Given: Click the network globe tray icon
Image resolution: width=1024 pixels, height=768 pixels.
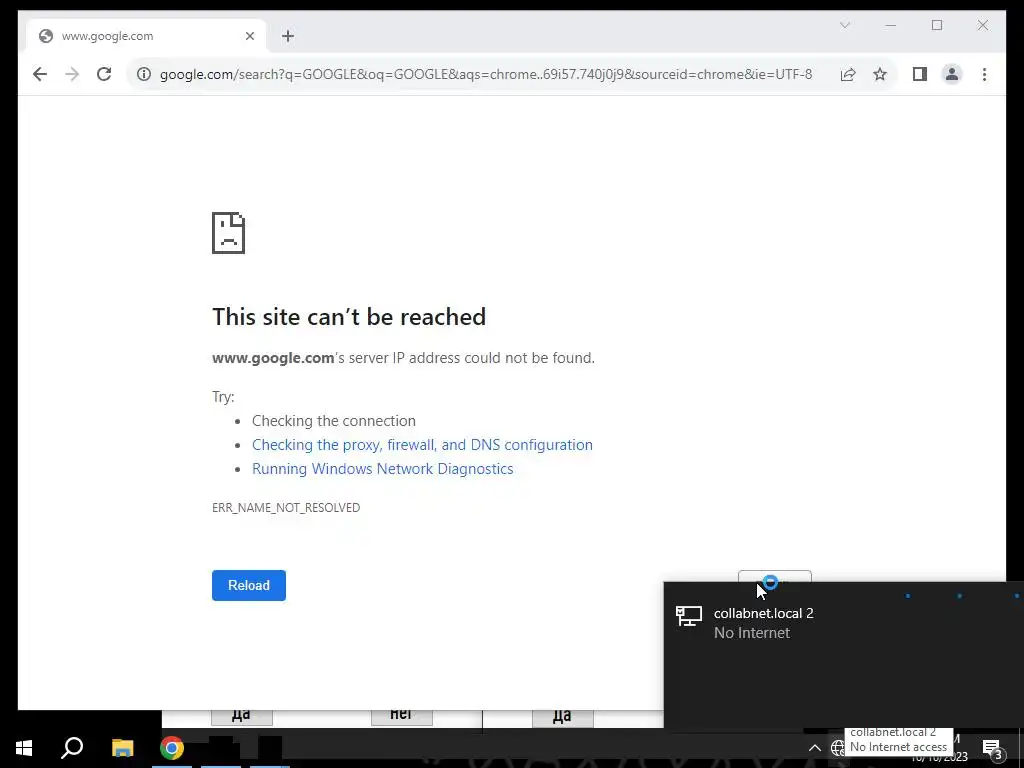Looking at the screenshot, I should click(837, 748).
